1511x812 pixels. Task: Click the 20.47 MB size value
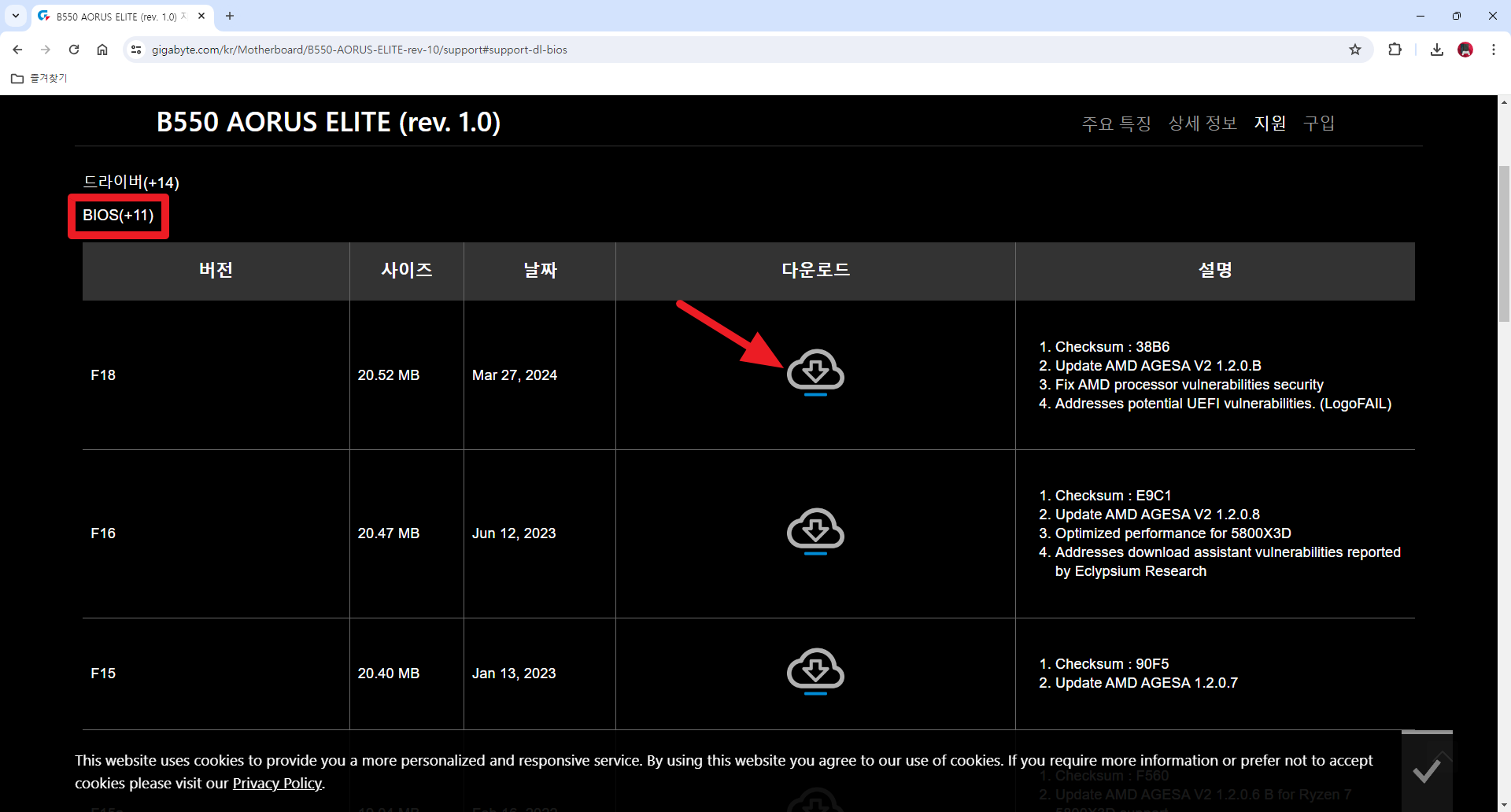[x=389, y=533]
